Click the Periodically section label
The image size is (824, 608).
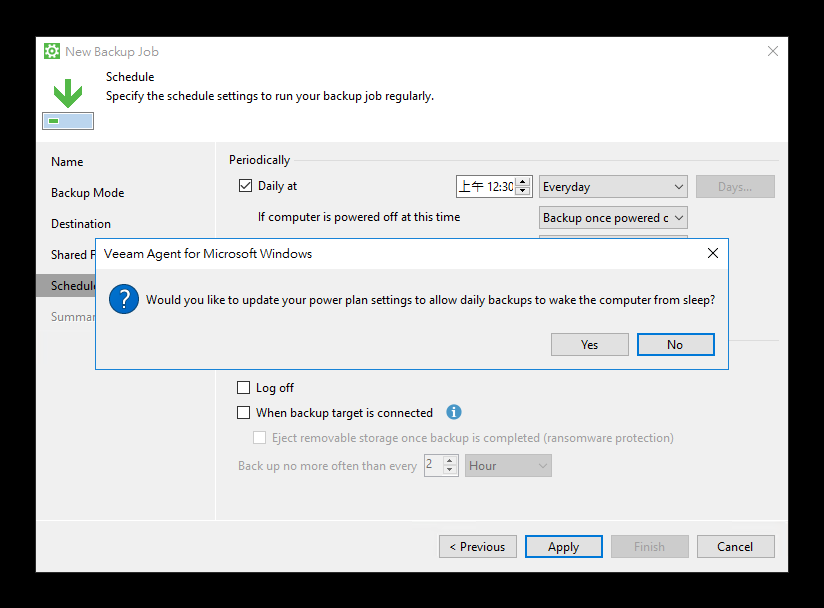tap(260, 160)
